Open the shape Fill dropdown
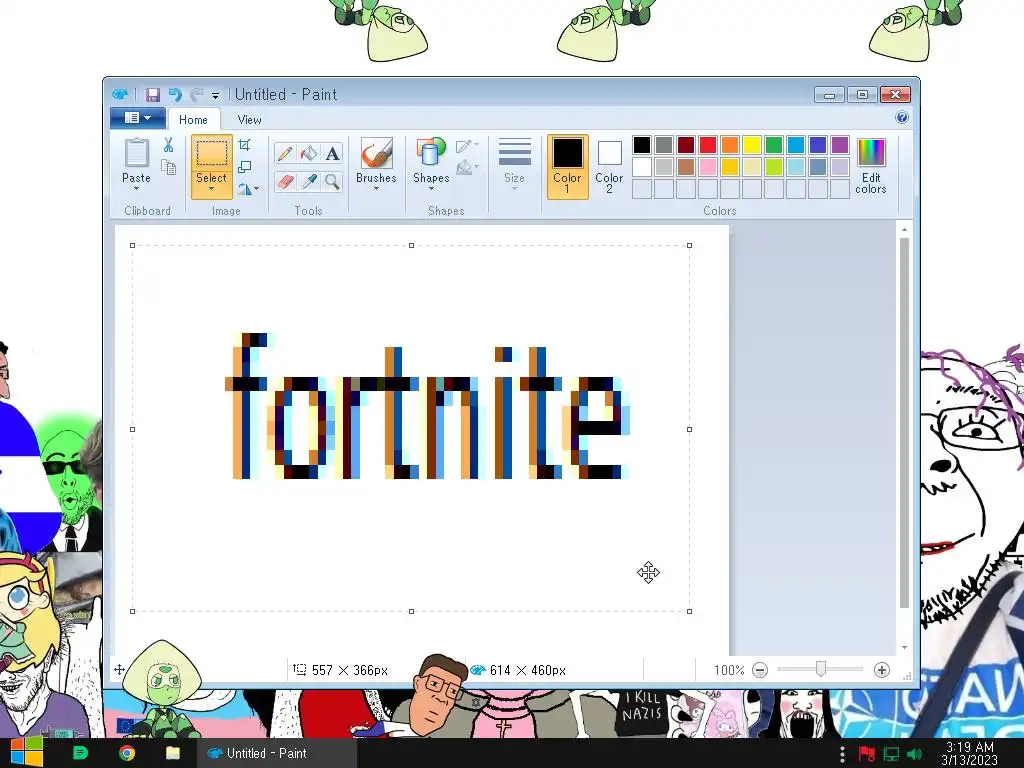 (x=467, y=168)
